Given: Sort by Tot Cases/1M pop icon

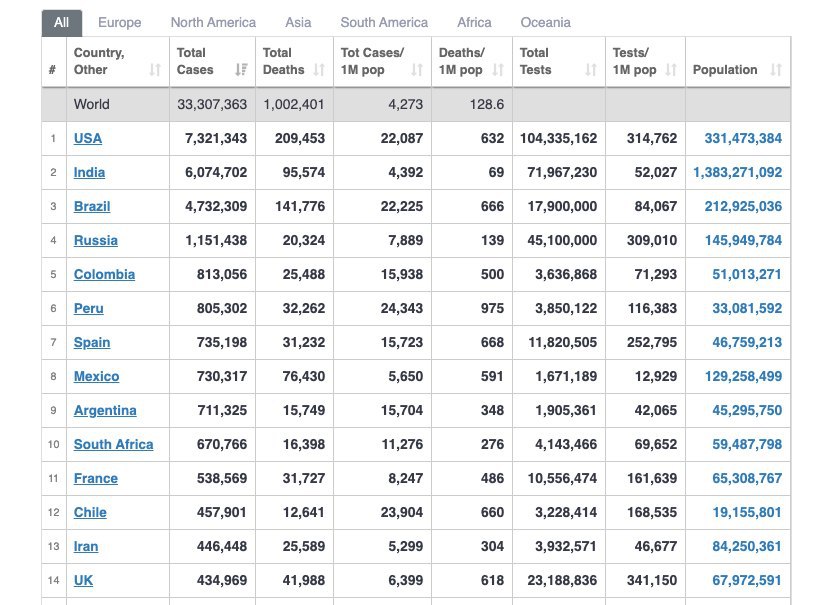Looking at the screenshot, I should pos(417,70).
